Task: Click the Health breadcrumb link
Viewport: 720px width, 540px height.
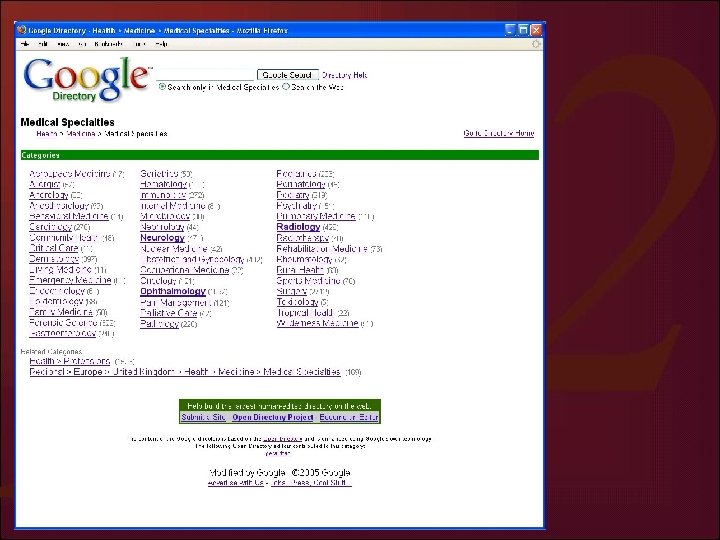Action: point(46,134)
